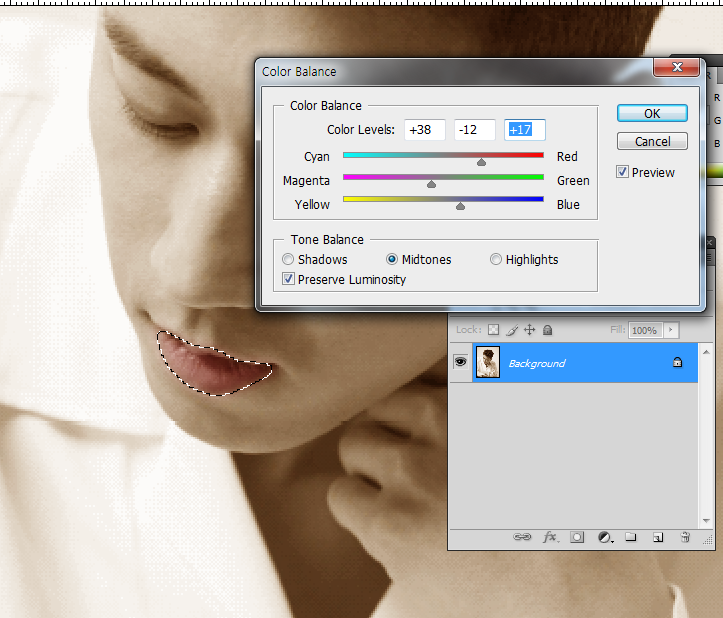The image size is (723, 618).
Task: Toggle Lock image pixels brush icon
Action: (512, 330)
